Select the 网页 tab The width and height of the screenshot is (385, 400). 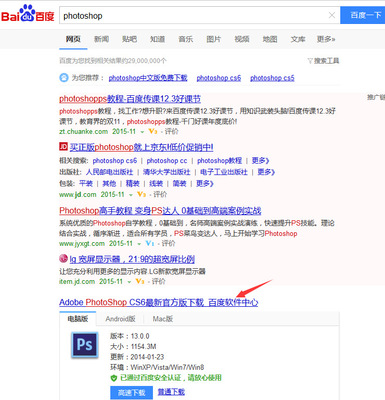click(x=73, y=39)
